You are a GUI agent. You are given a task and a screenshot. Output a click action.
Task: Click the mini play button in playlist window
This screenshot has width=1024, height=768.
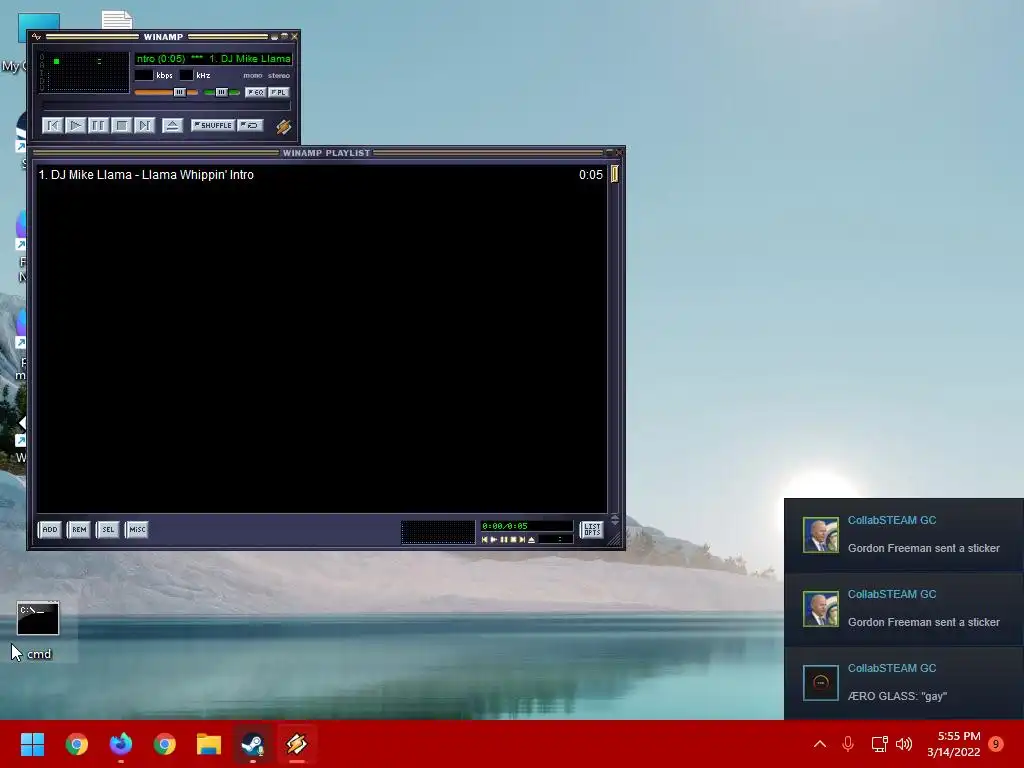(494, 539)
